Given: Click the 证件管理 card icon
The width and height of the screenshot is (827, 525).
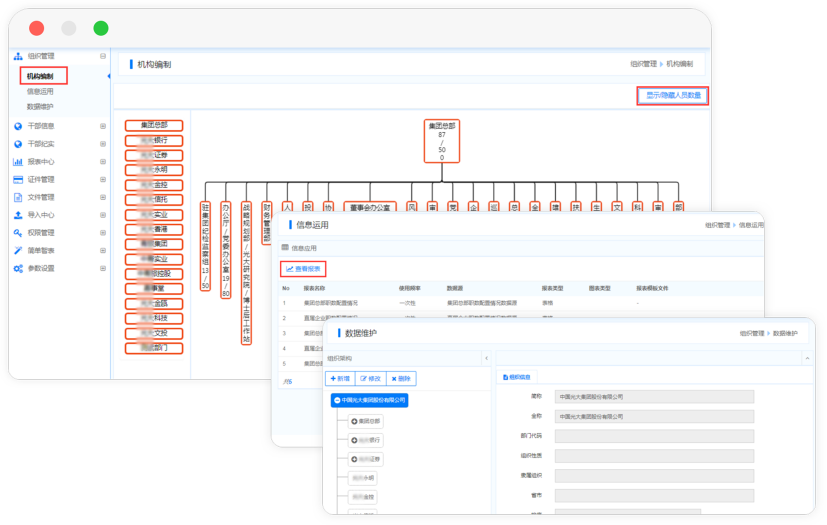Looking at the screenshot, I should [18, 179].
